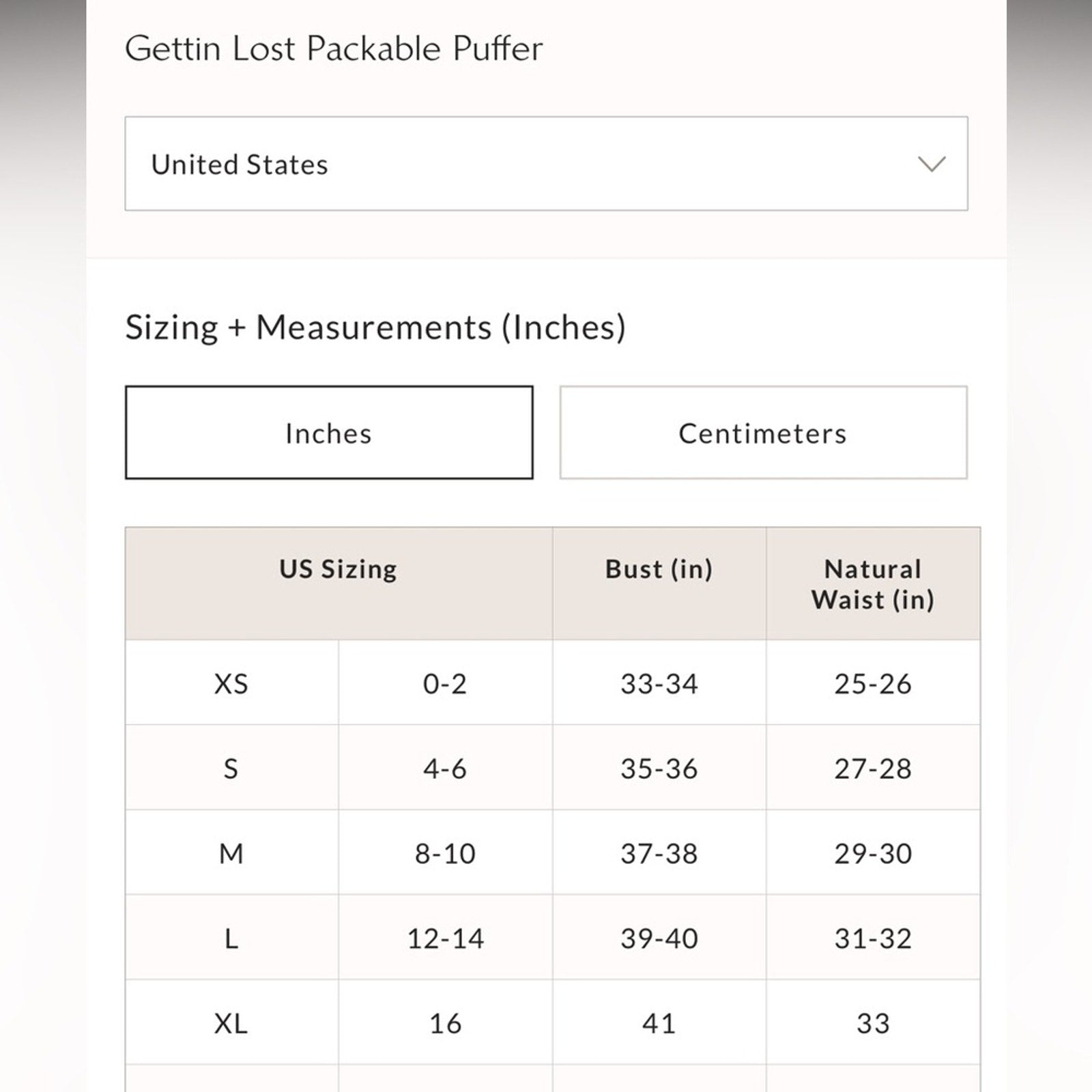Click the 31-32 waist measurement cell
The width and height of the screenshot is (1092, 1092).
[x=872, y=938]
